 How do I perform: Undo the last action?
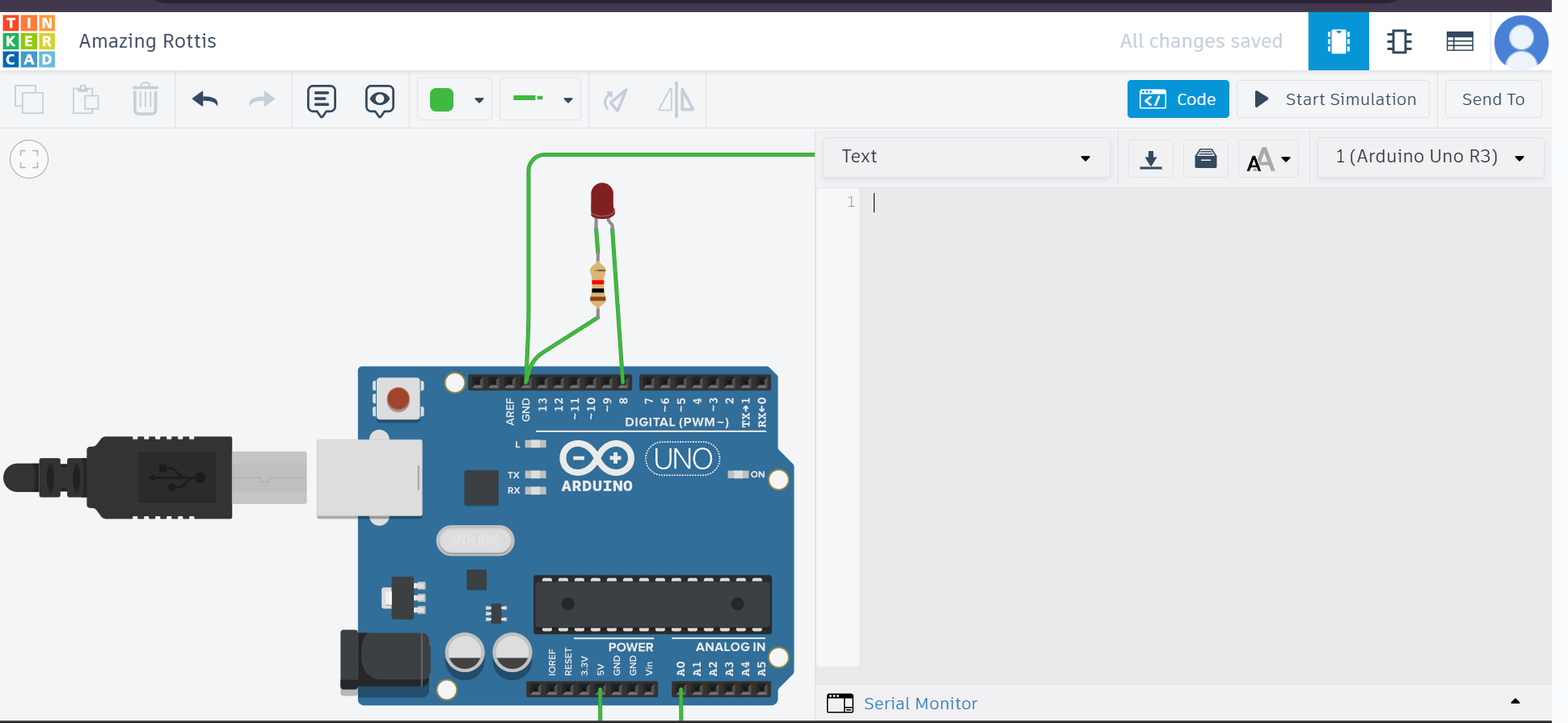pyautogui.click(x=205, y=99)
